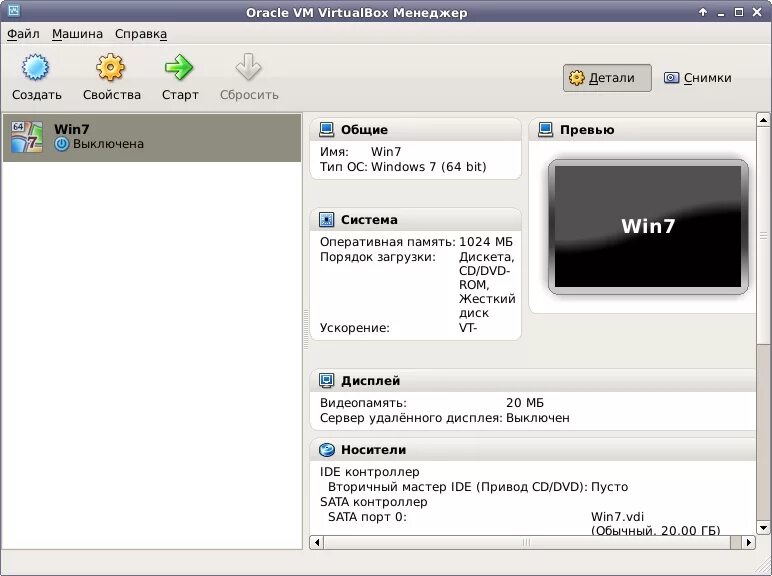
Task: Click the VirtualBox title bar app icon
Action: pos(13,10)
